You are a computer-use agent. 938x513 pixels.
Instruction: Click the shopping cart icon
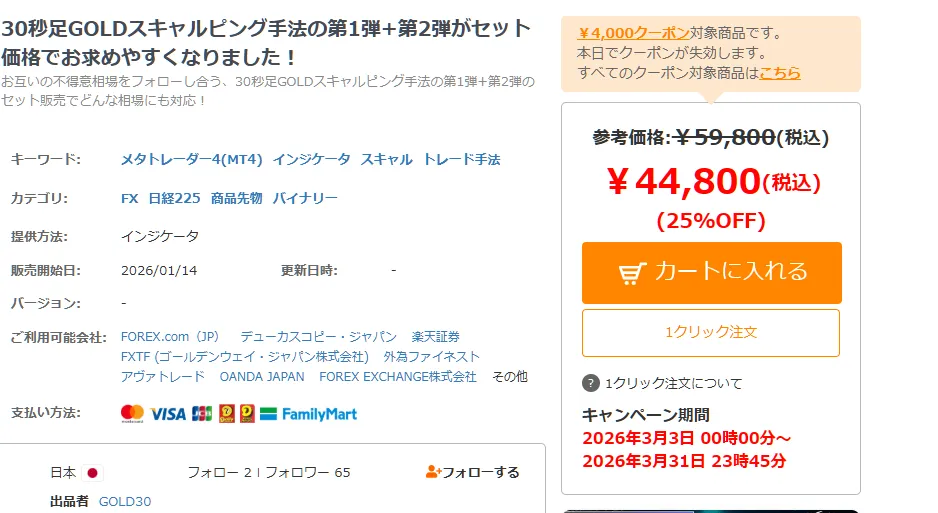point(632,272)
